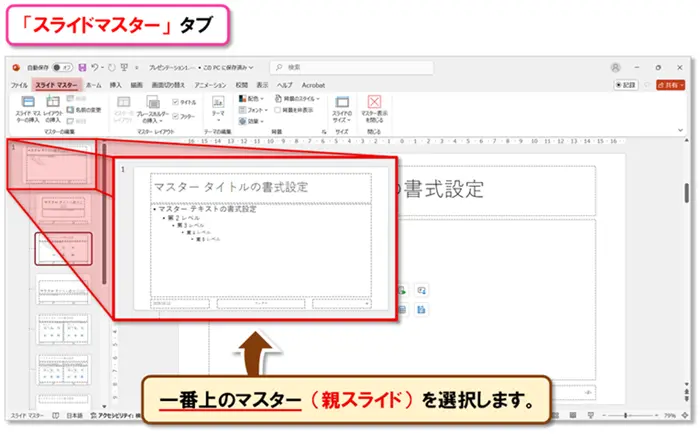The width and height of the screenshot is (700, 434).
Task: Click the search box in title bar
Action: [x=351, y=67]
